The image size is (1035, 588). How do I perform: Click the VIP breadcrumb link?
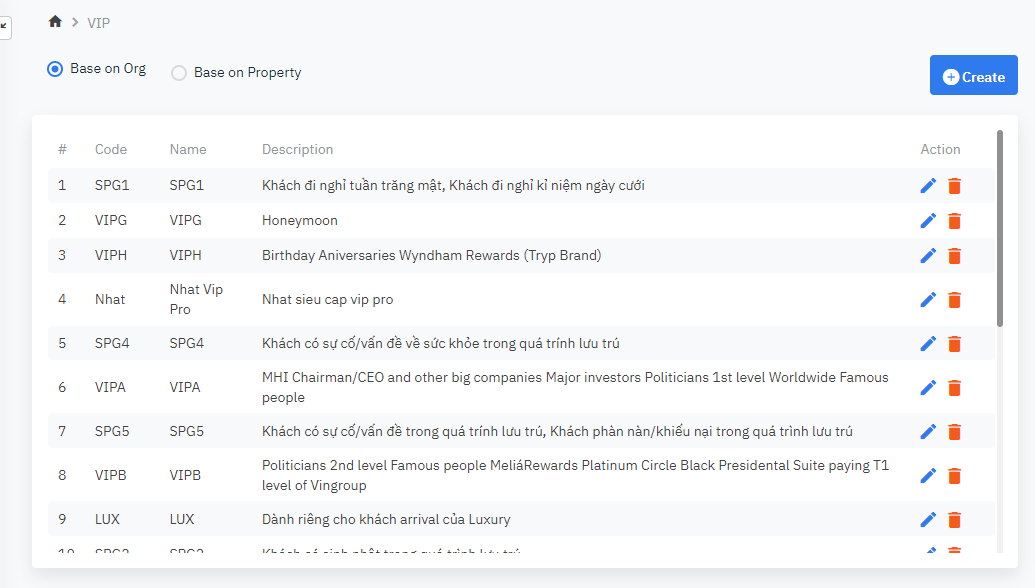99,22
